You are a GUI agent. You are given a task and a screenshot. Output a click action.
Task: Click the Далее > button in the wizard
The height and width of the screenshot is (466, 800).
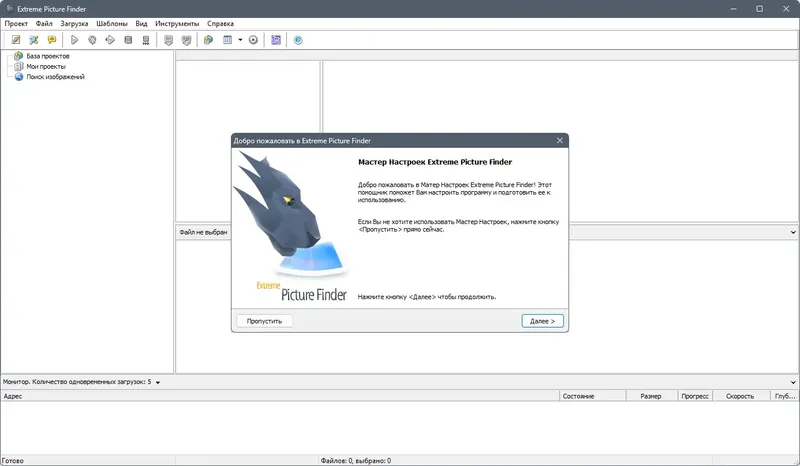(x=542, y=321)
